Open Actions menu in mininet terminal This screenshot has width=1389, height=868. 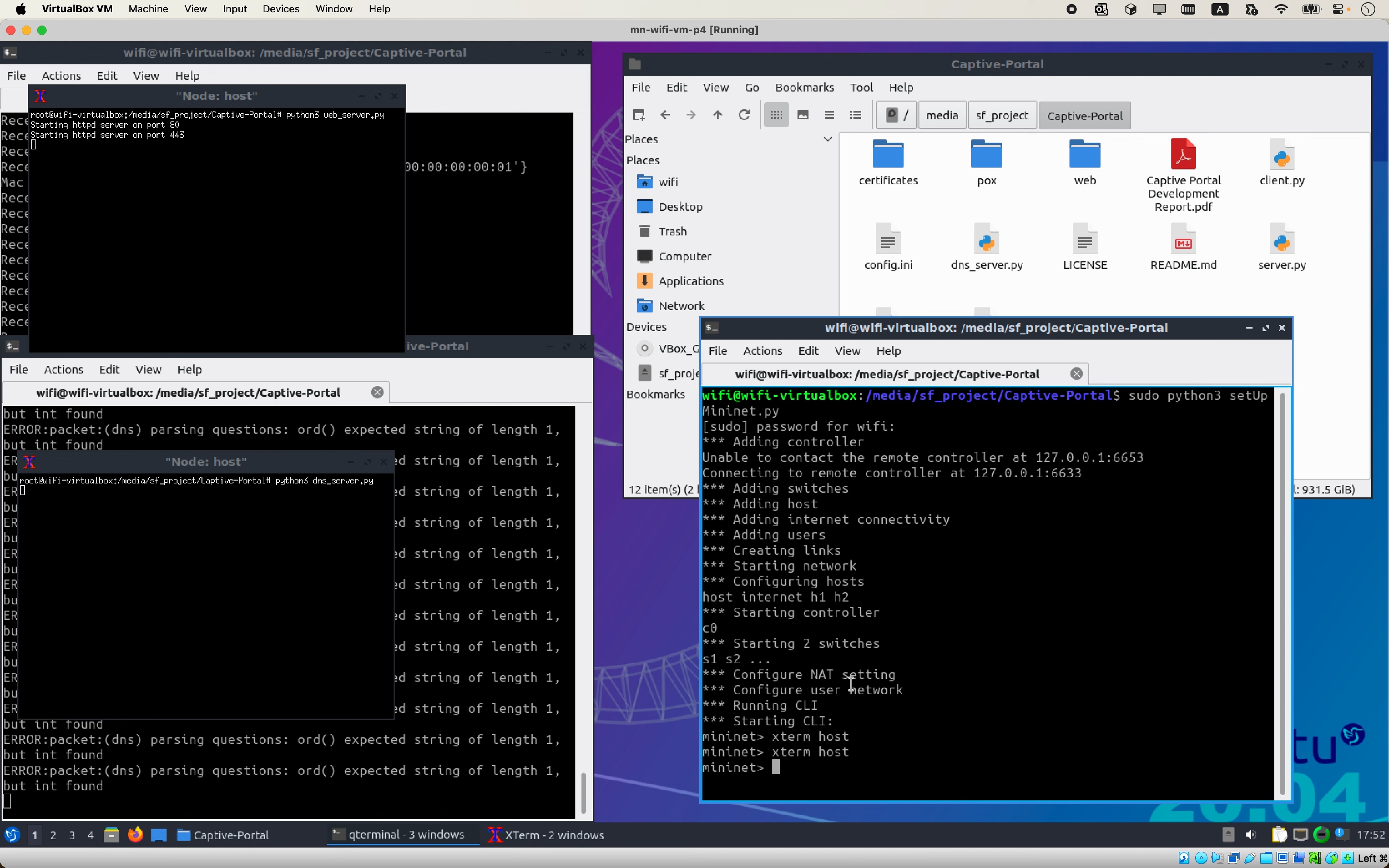coord(762,351)
